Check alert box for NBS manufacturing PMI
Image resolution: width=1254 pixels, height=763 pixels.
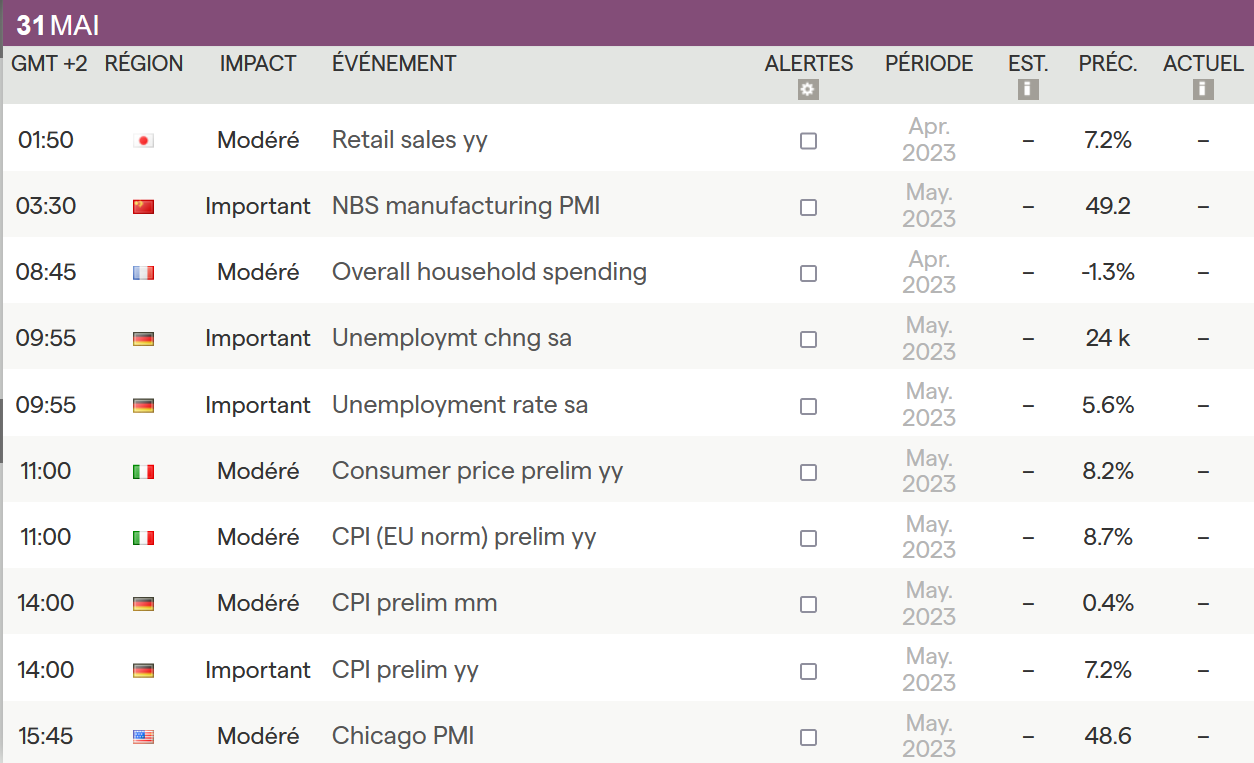pos(808,207)
